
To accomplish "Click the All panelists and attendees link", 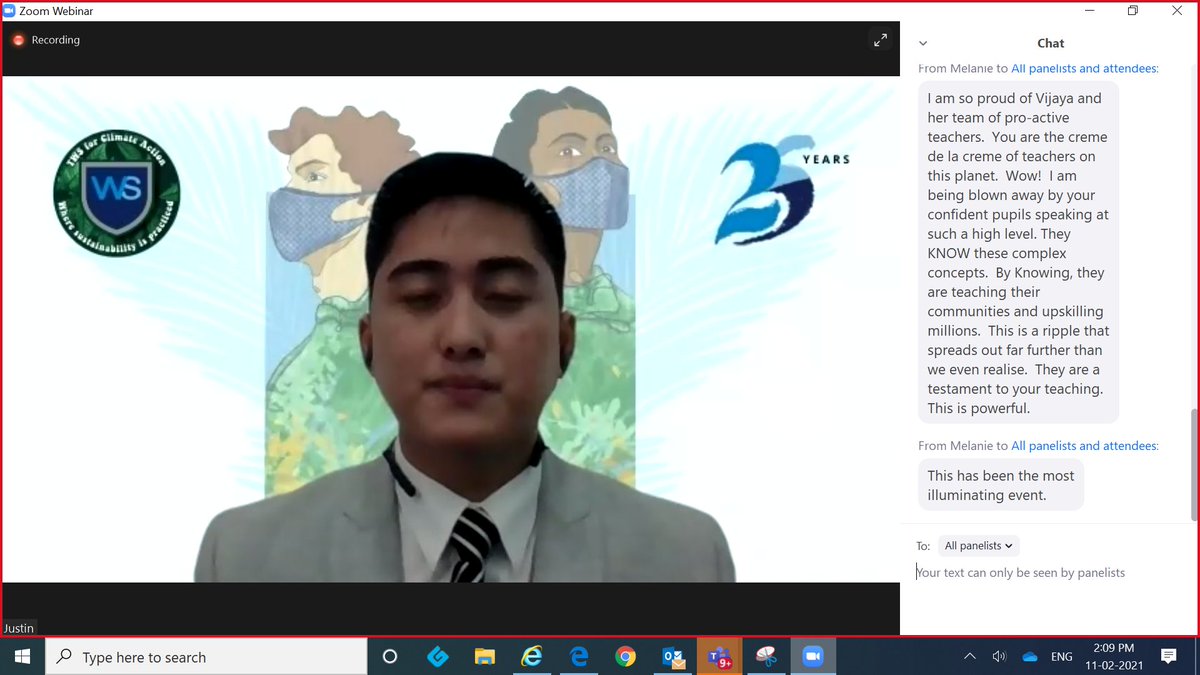I will pos(1084,68).
